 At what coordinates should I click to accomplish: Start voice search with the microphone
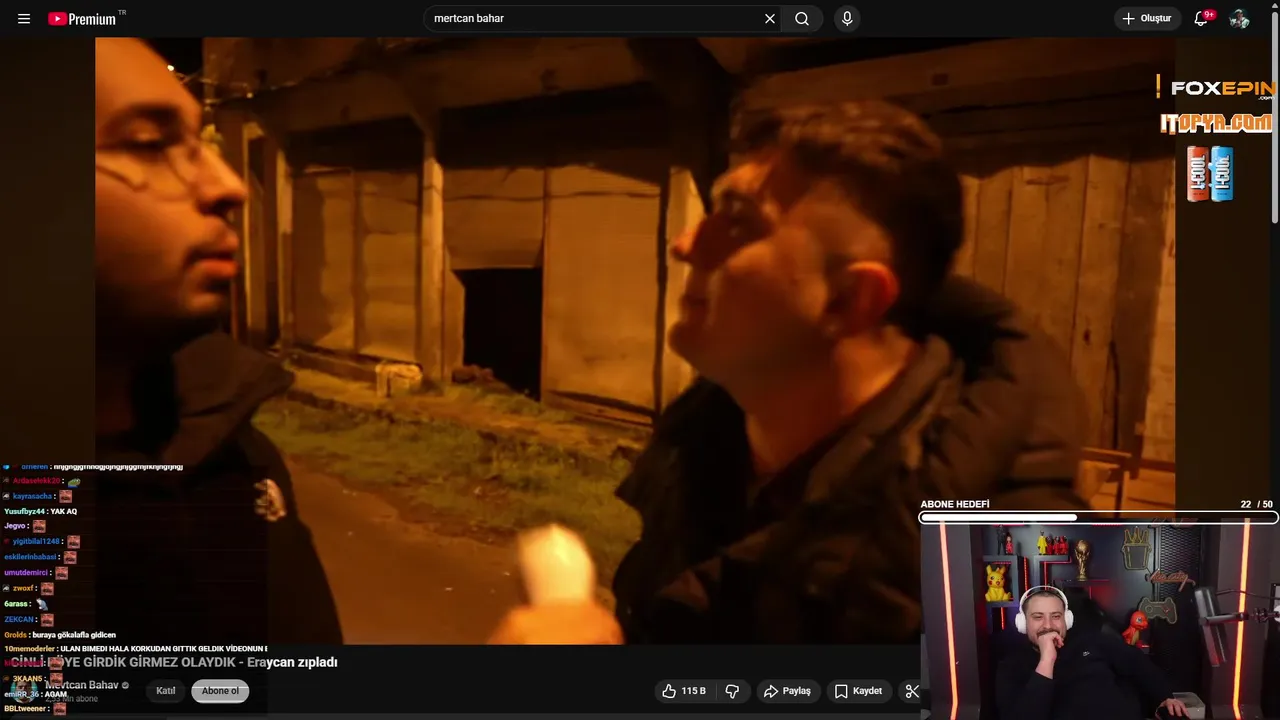pos(847,19)
